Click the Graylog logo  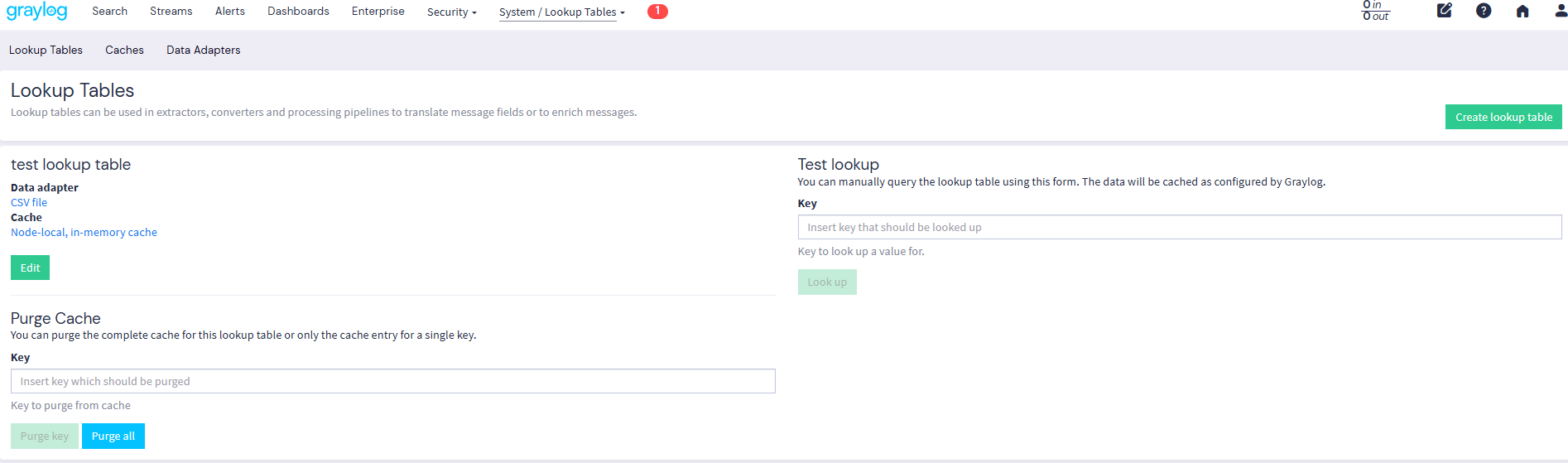tap(36, 12)
